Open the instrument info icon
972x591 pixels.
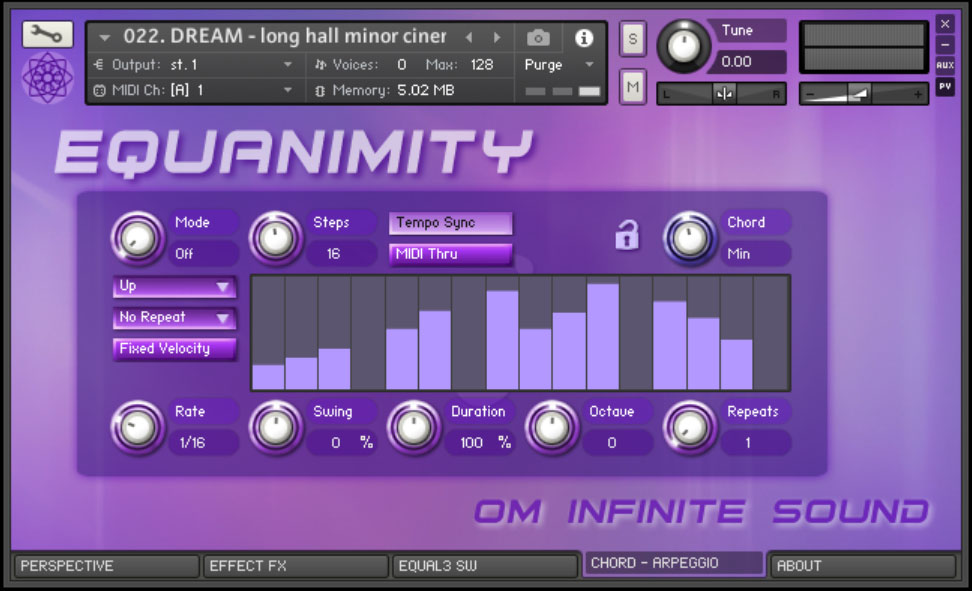click(583, 38)
